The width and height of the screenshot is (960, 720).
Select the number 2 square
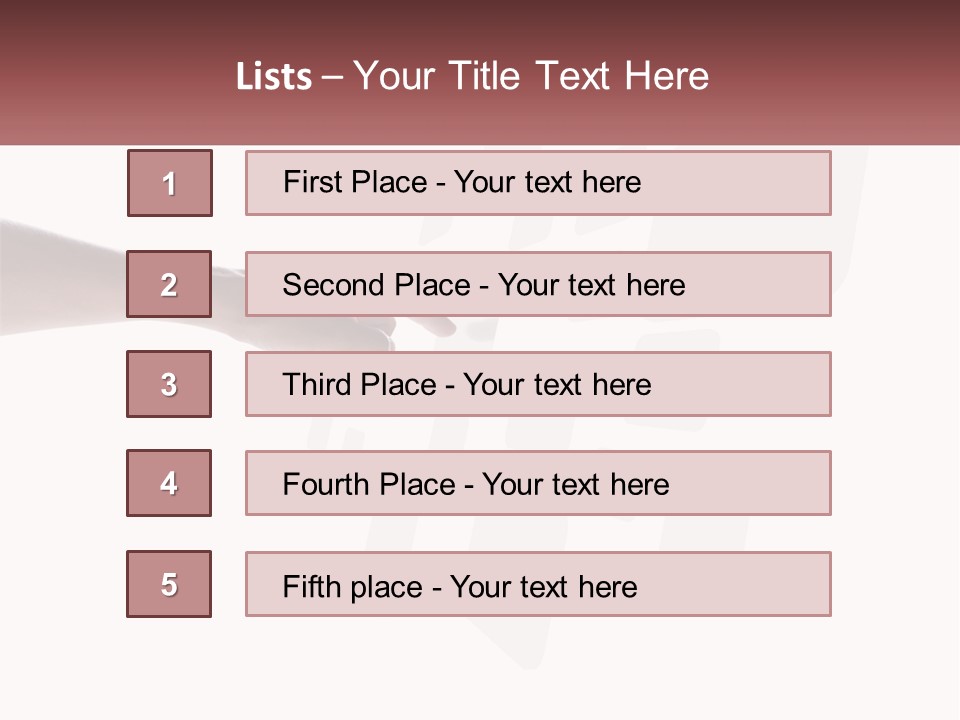pos(169,284)
